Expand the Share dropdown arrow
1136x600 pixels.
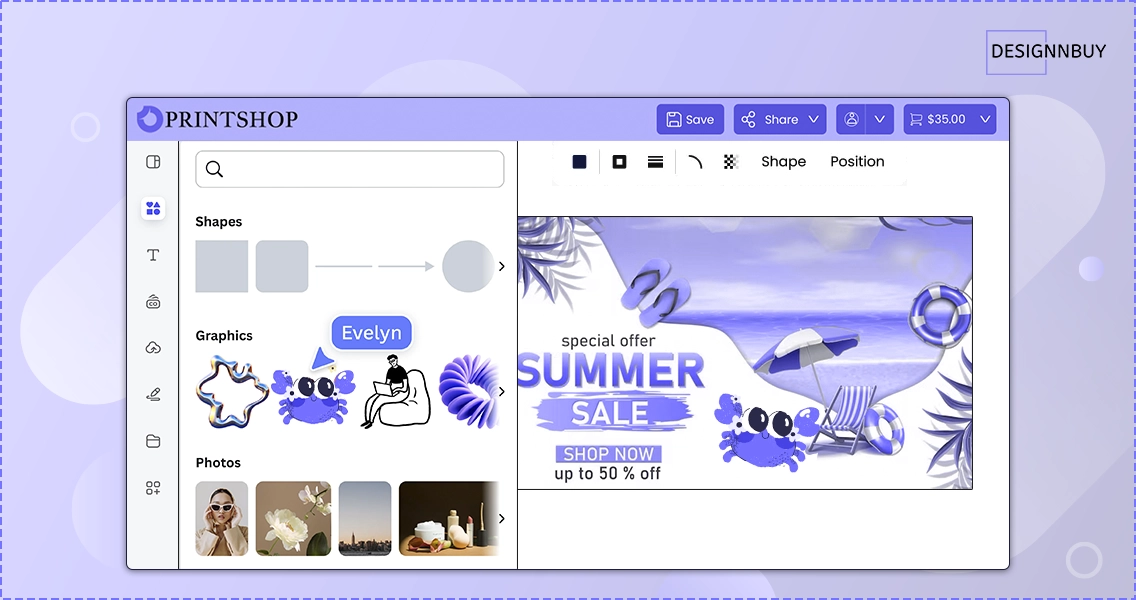814,119
